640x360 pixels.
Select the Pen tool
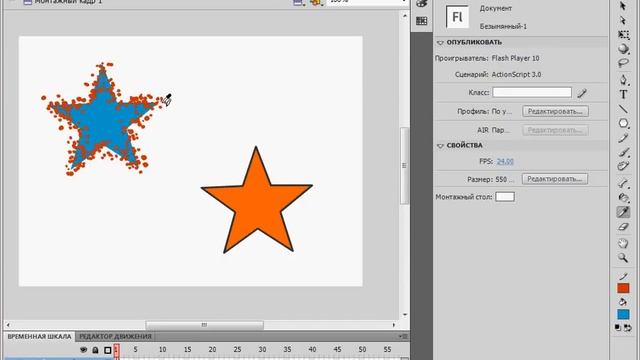[623, 79]
